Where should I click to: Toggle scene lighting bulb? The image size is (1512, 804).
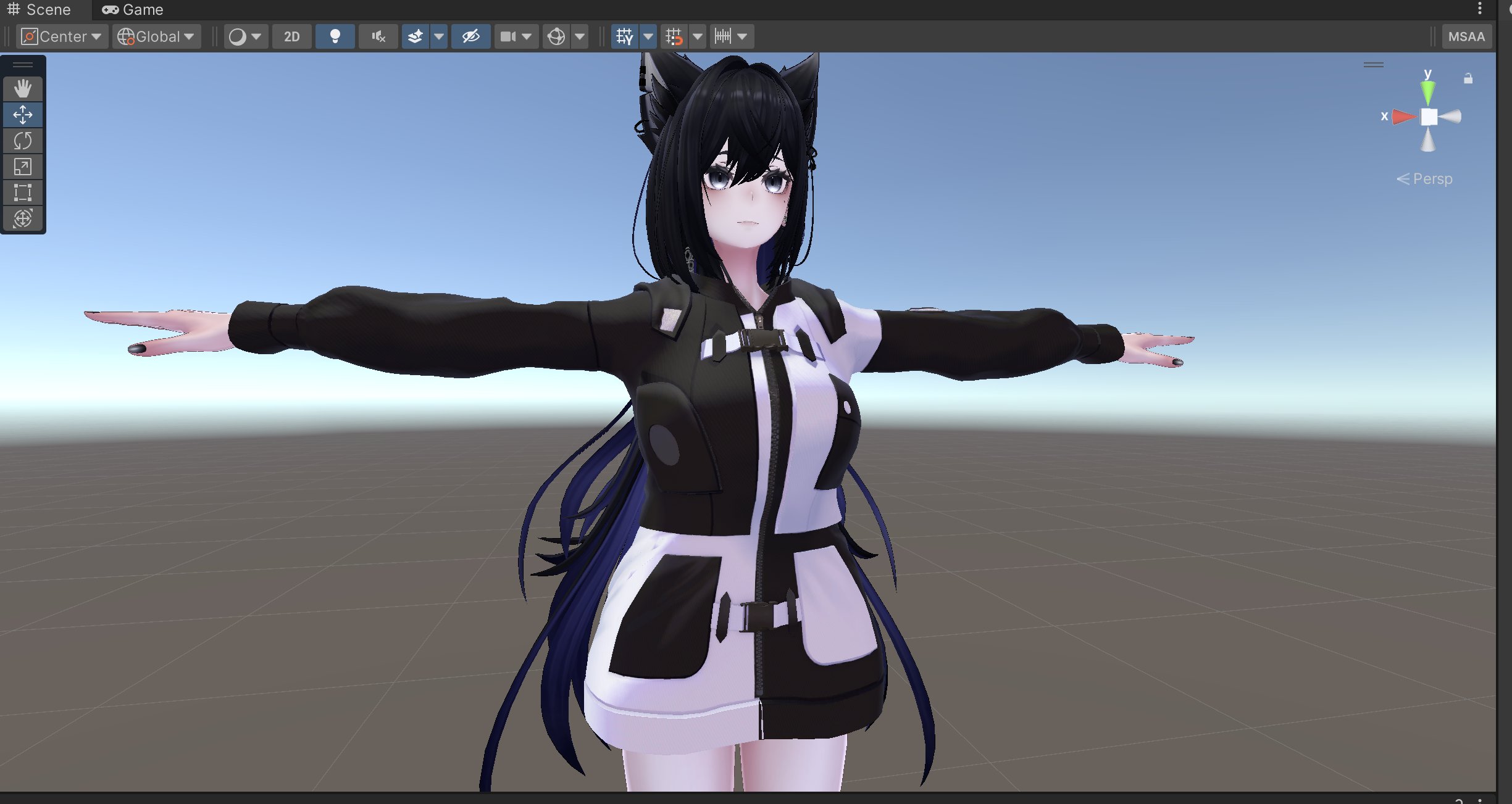(335, 36)
